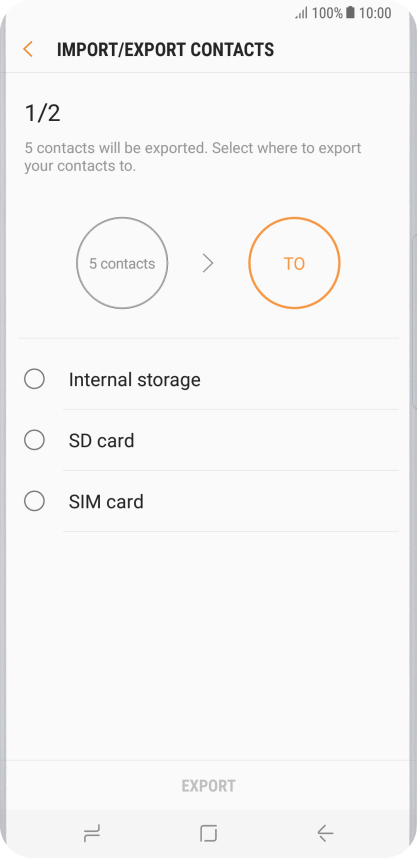Select the SD card radio button
The height and width of the screenshot is (858, 417).
click(34, 440)
